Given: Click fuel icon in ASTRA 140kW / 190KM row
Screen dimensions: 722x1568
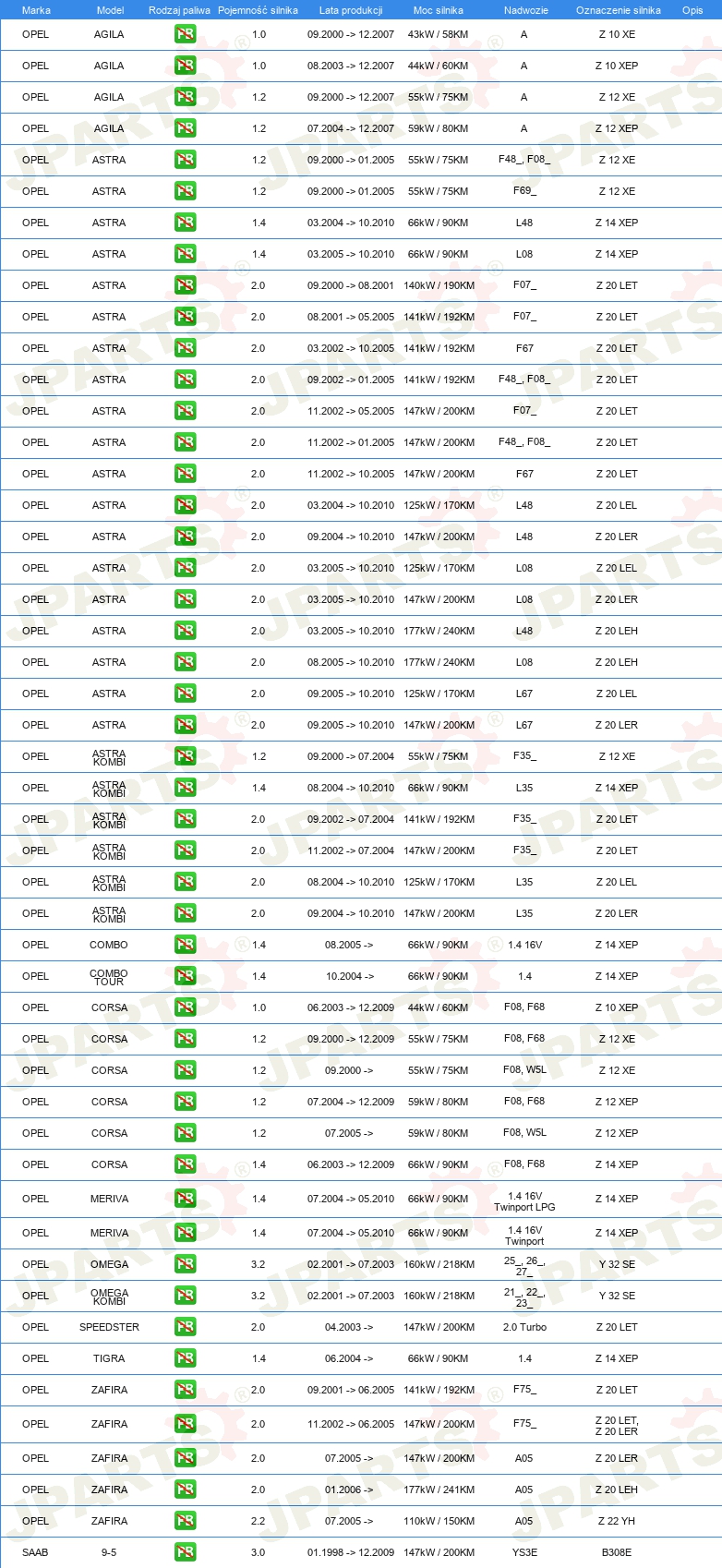Looking at the screenshot, I should pyautogui.click(x=185, y=285).
